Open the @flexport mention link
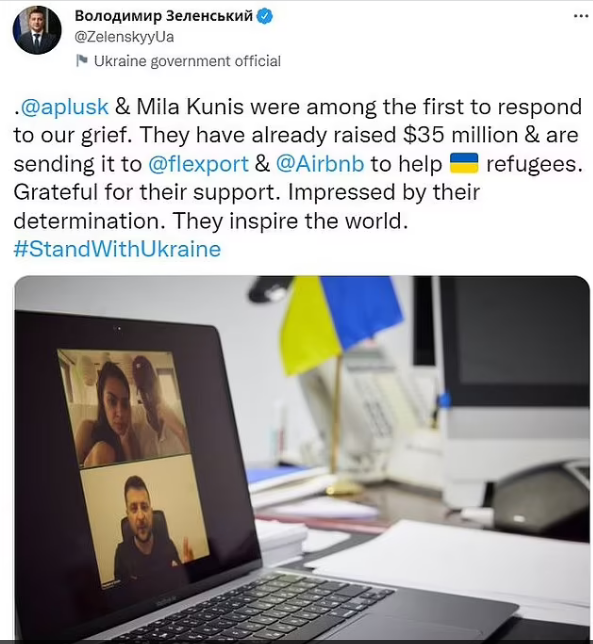 pyautogui.click(x=198, y=164)
